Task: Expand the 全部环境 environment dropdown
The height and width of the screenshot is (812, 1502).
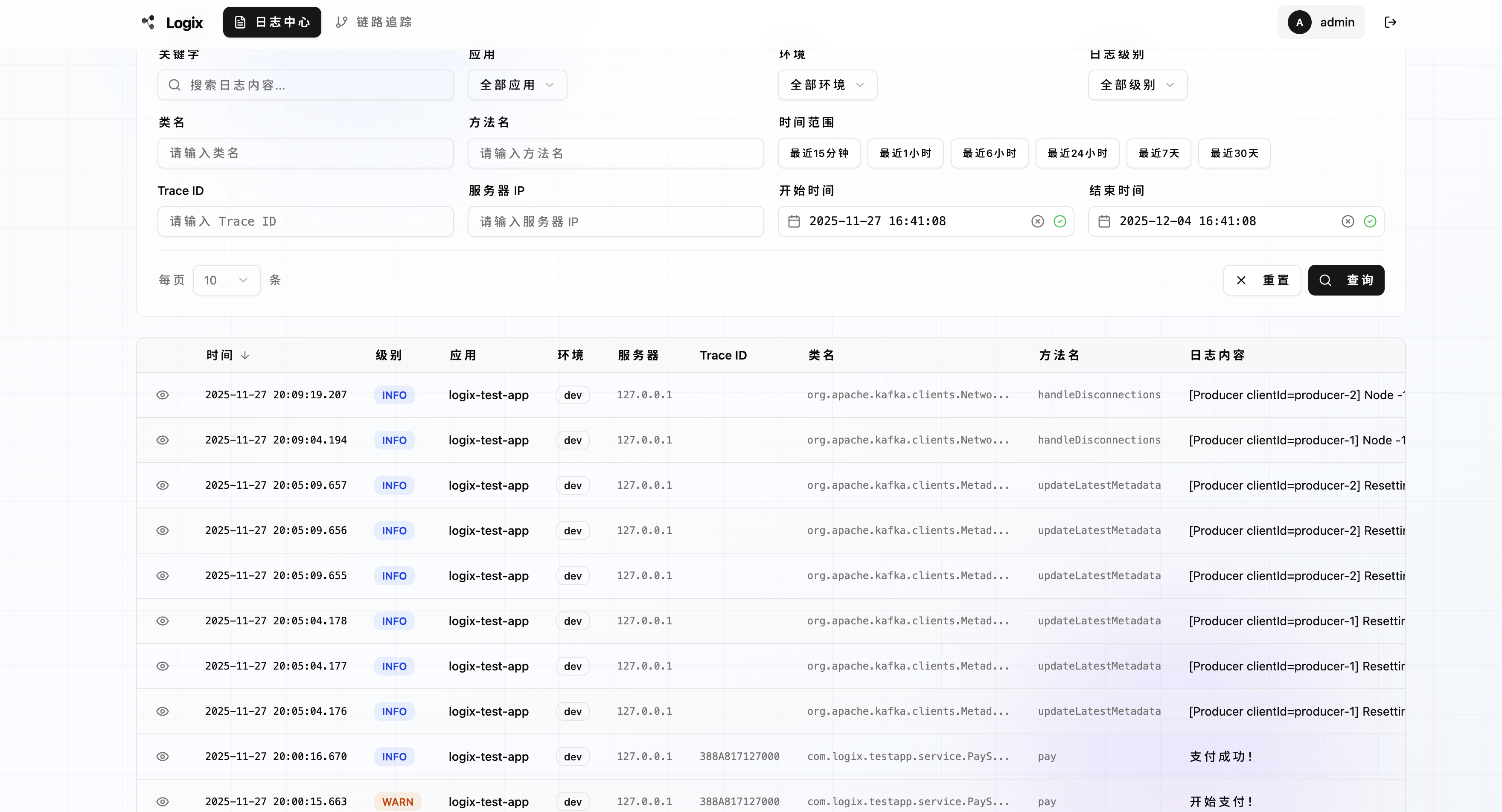Action: [827, 85]
